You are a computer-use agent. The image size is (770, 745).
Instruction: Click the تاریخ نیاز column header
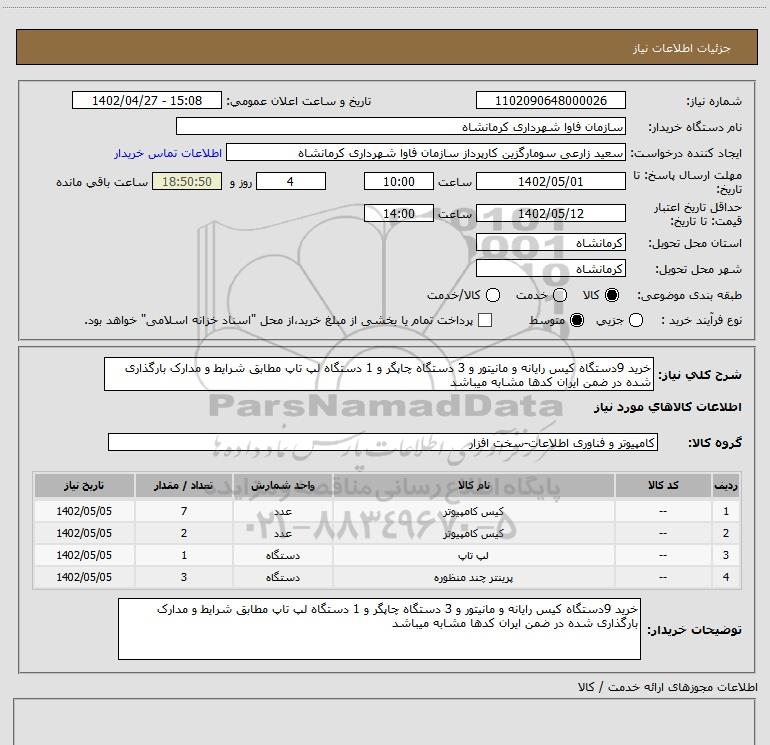coord(84,485)
